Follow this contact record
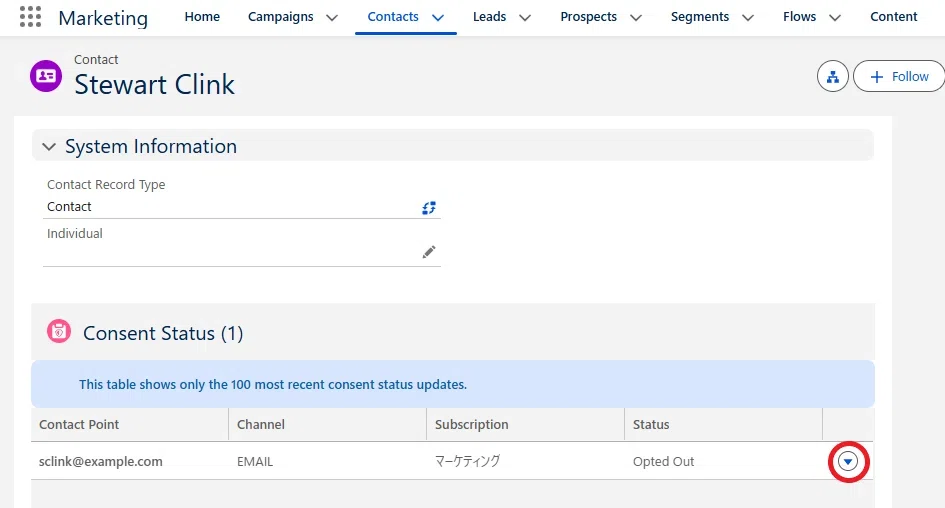The image size is (945, 508). (899, 77)
